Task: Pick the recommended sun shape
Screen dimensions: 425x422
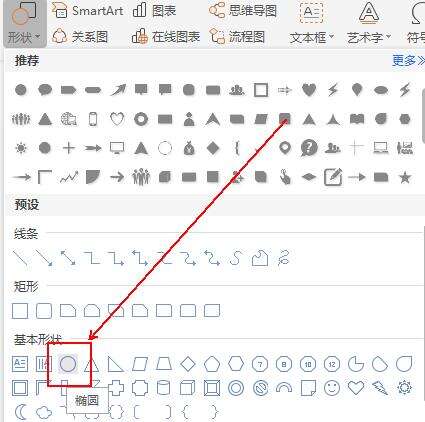Action: [x=21, y=148]
